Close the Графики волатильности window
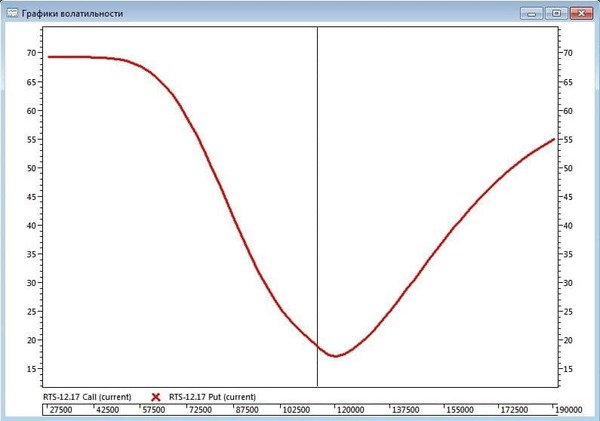The width and height of the screenshot is (600, 421). coord(581,13)
